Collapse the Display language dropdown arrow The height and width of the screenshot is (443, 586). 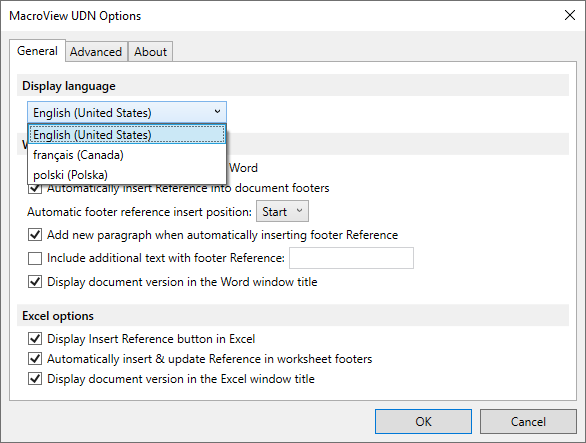tap(217, 112)
